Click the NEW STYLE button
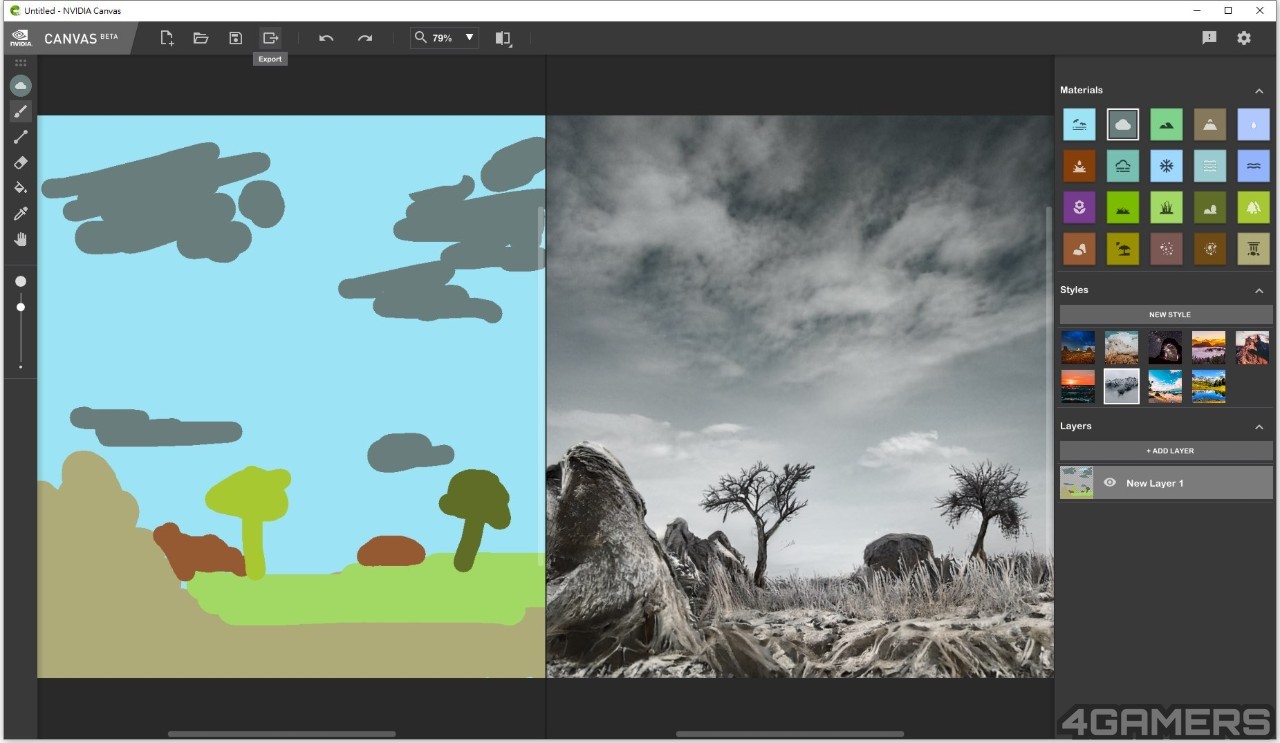1280x743 pixels. click(x=1166, y=315)
